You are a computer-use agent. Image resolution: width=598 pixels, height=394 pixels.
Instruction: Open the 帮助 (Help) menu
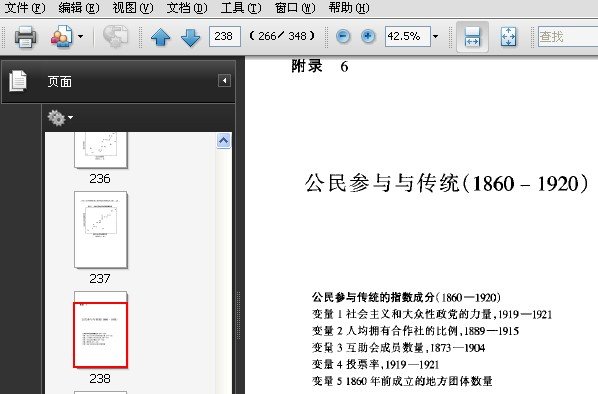(x=349, y=8)
